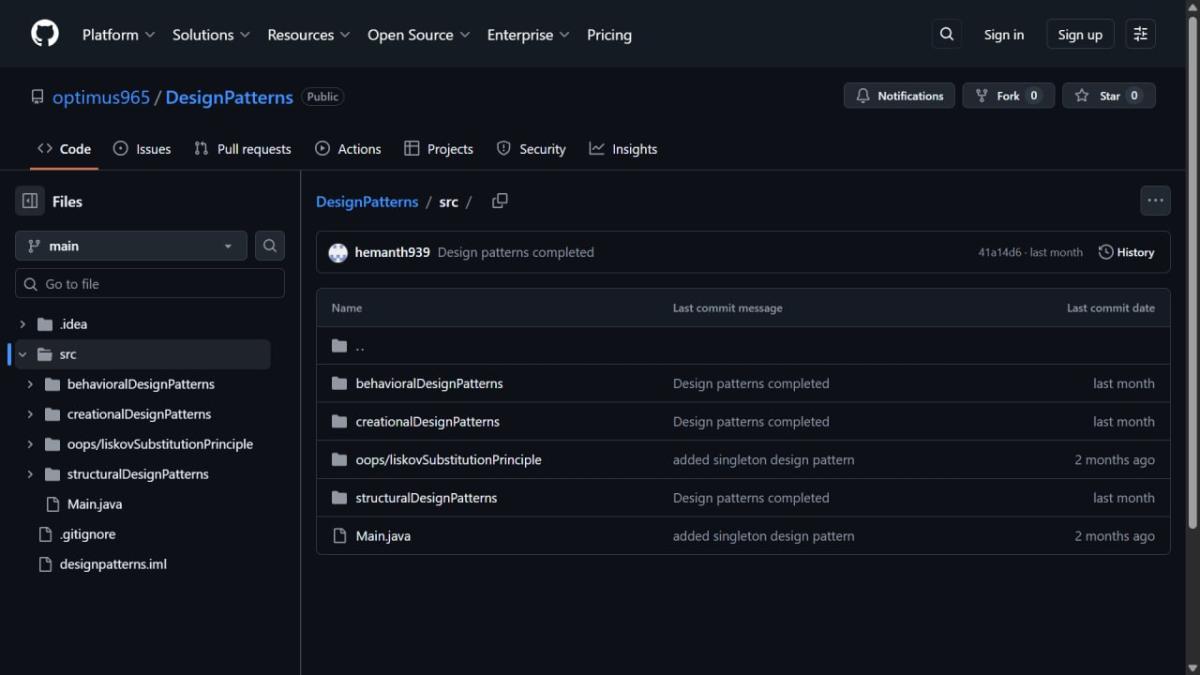Open the main branch dropdown
Viewport: 1200px width, 675px height.
pos(131,246)
